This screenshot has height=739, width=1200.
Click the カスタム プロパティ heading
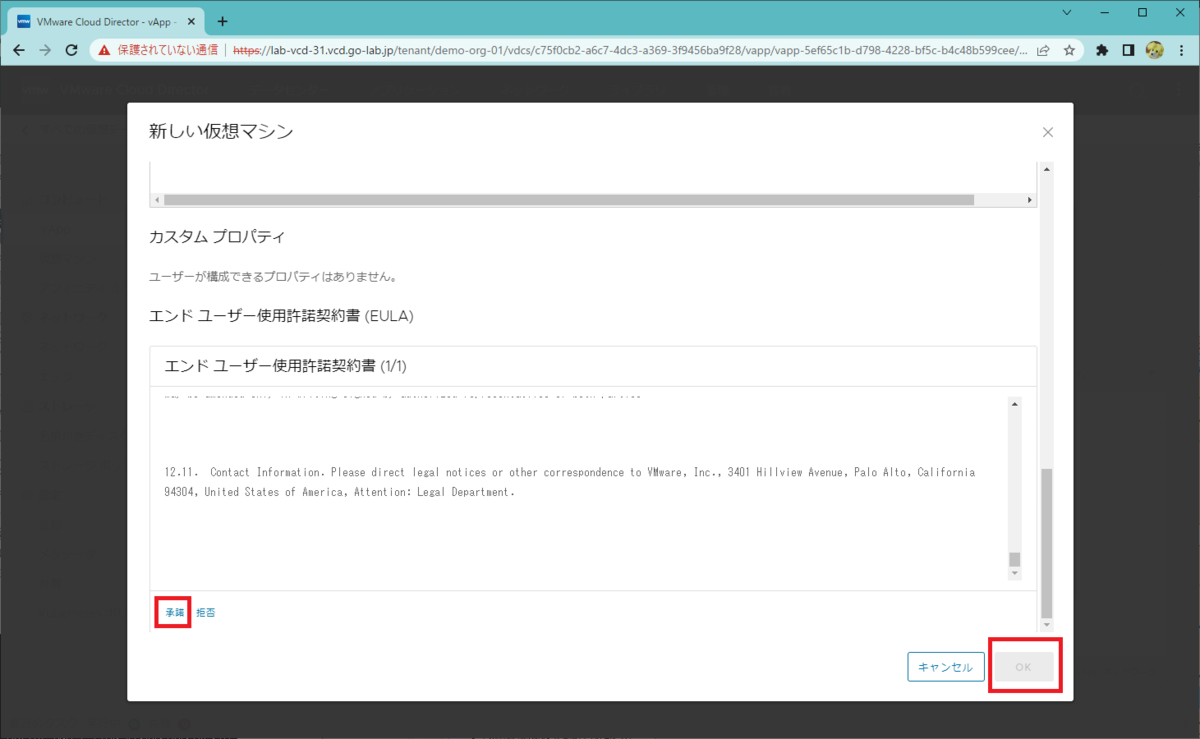[x=217, y=237]
